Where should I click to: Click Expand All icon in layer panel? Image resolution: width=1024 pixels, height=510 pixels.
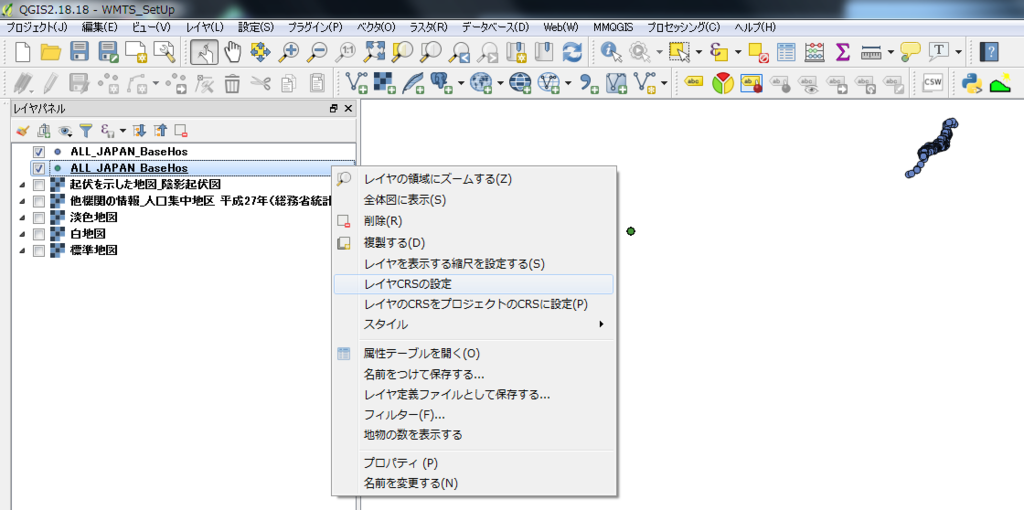[139, 131]
